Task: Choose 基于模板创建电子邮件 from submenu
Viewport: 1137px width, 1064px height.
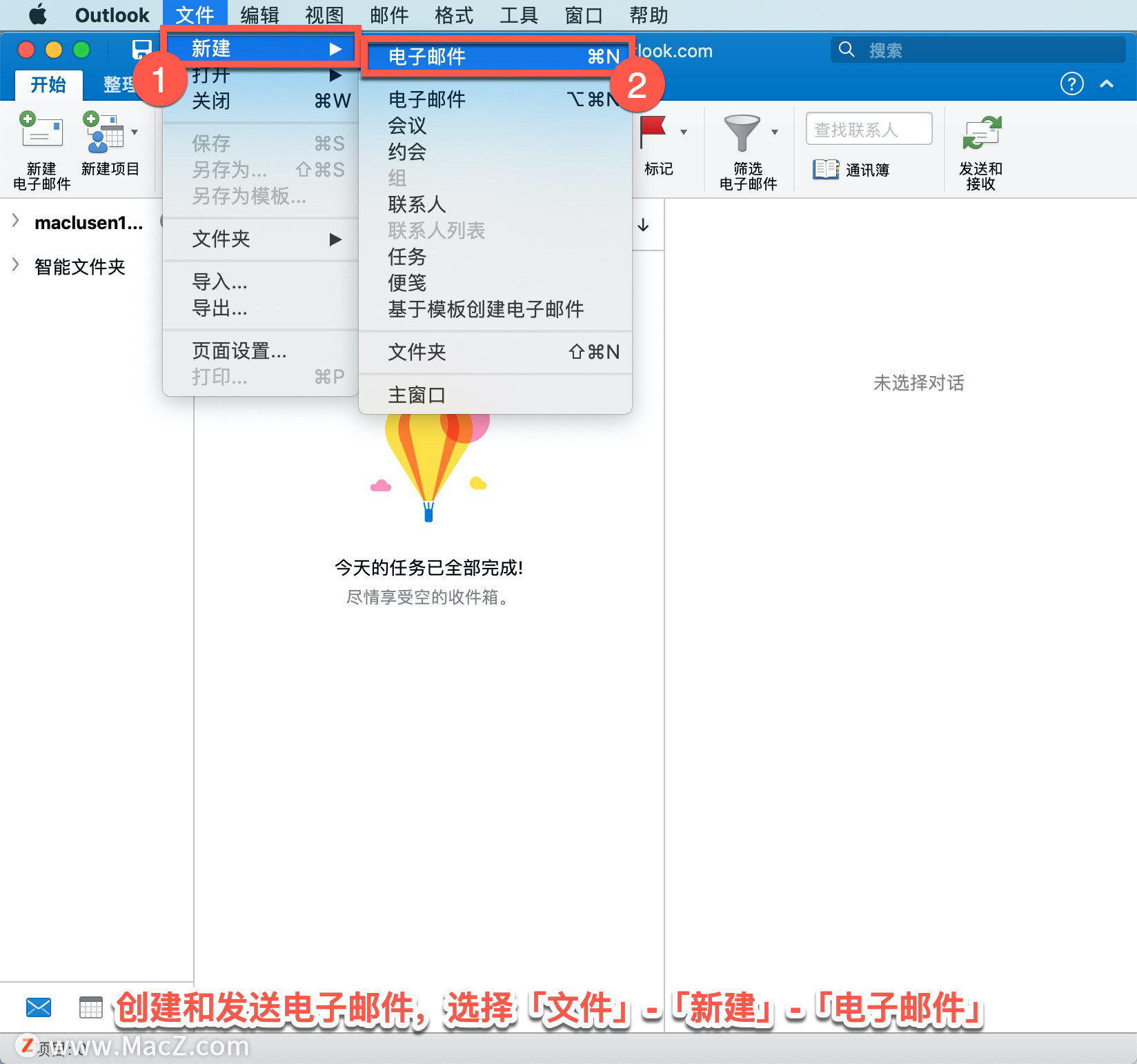Action: (495, 309)
